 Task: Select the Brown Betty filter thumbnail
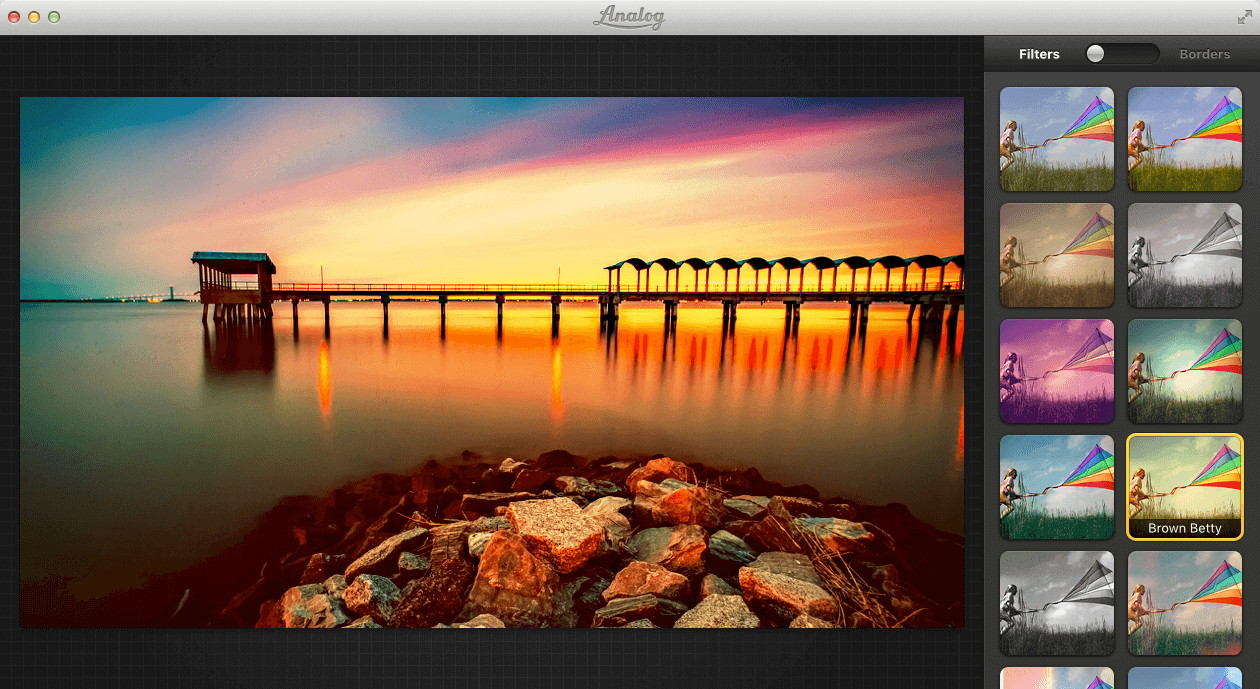(1185, 487)
